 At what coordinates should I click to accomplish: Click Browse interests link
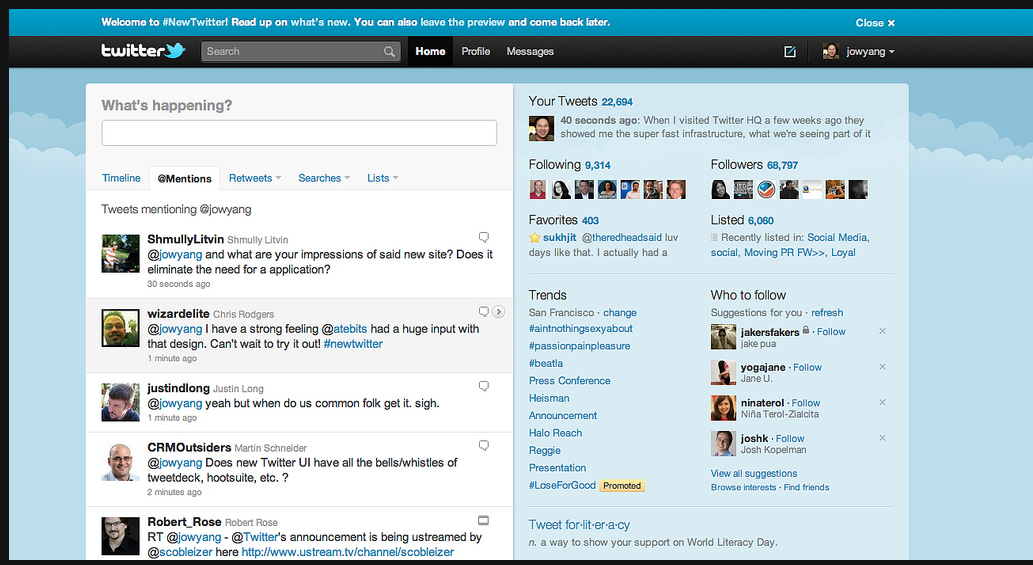coord(743,487)
